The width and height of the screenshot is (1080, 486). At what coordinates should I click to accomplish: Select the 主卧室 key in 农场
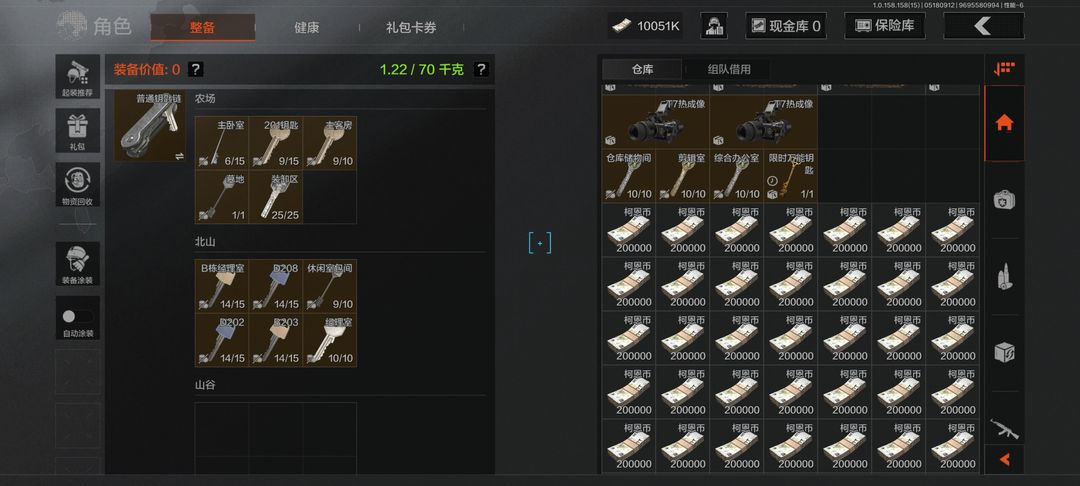222,142
